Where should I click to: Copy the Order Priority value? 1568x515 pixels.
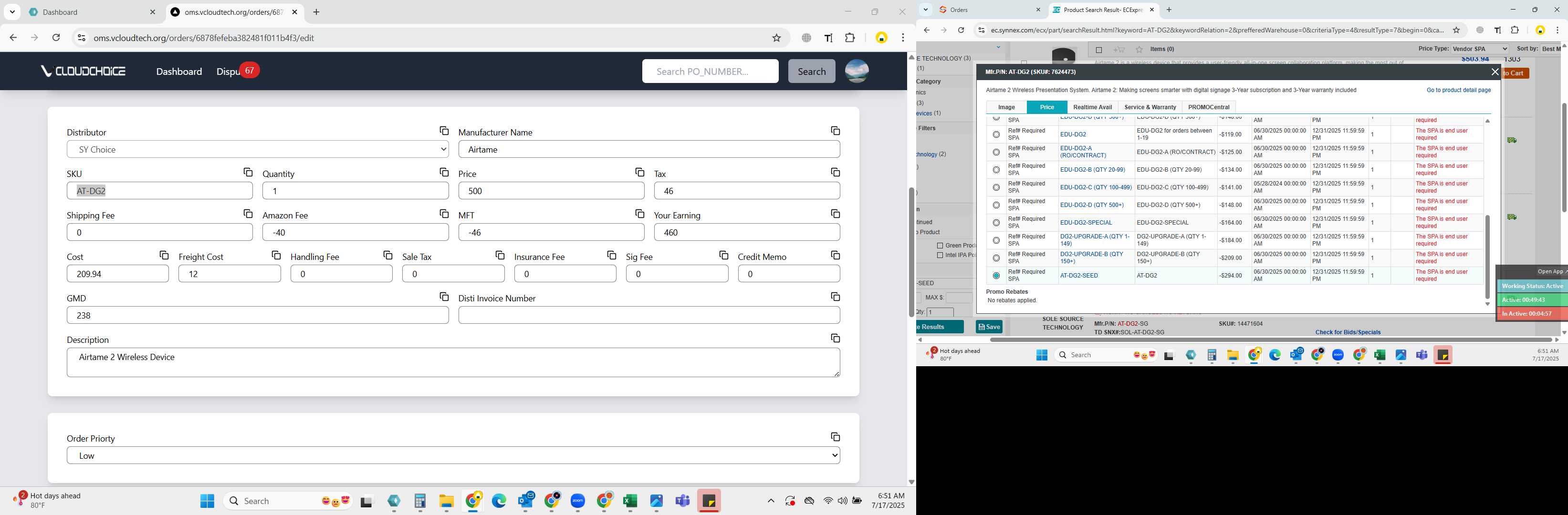[x=835, y=437]
